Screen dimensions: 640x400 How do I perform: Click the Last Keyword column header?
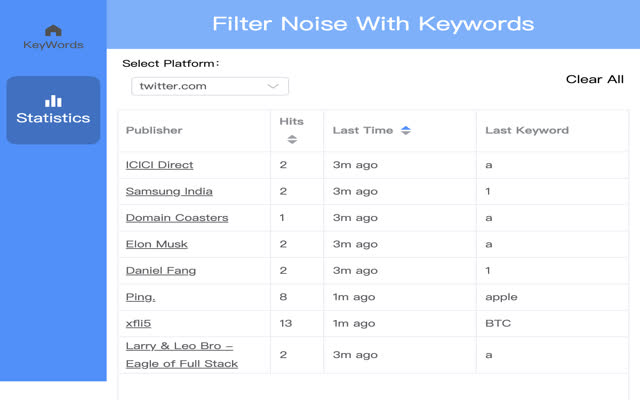coord(527,130)
